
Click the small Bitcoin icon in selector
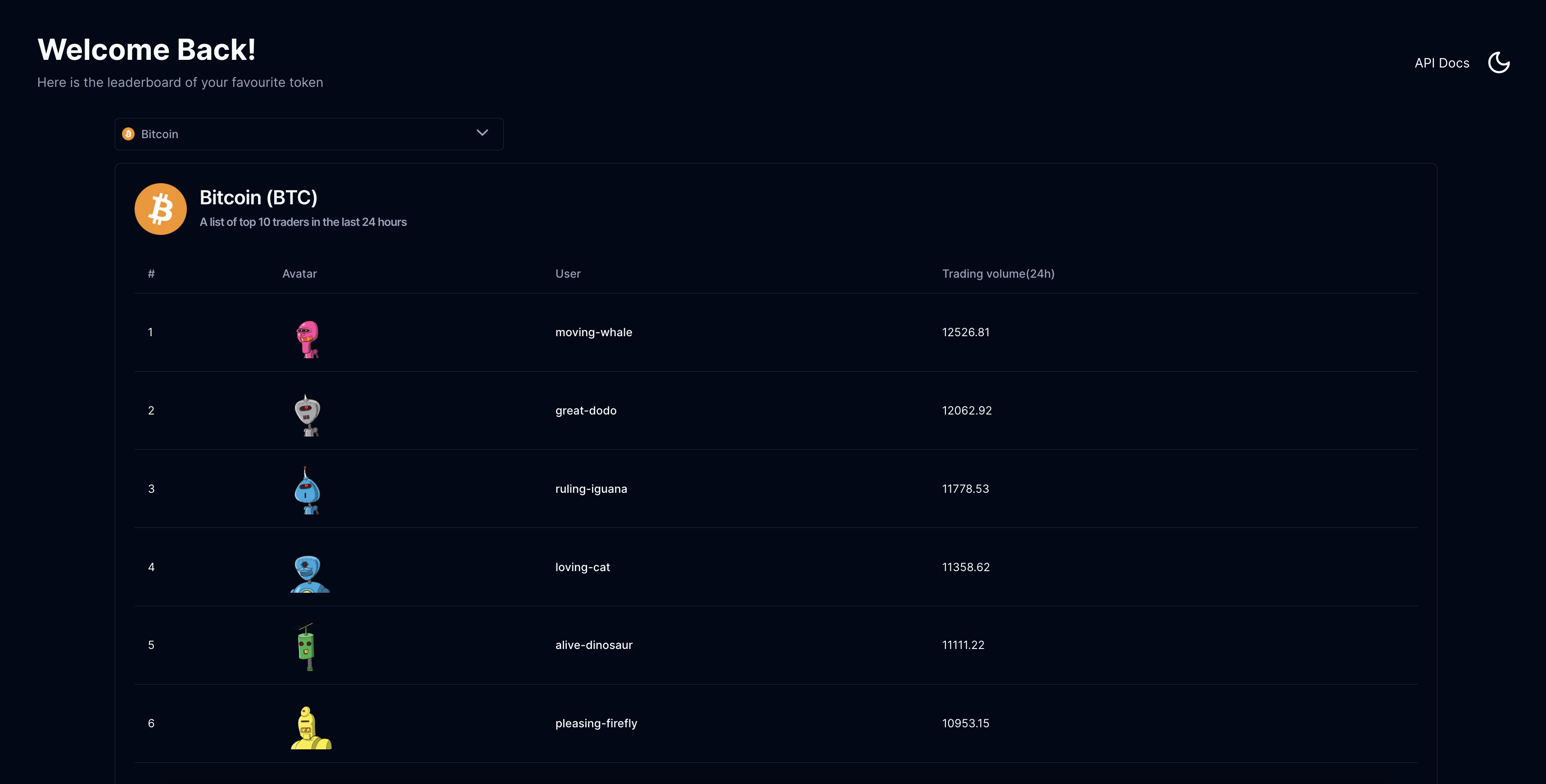pos(128,134)
